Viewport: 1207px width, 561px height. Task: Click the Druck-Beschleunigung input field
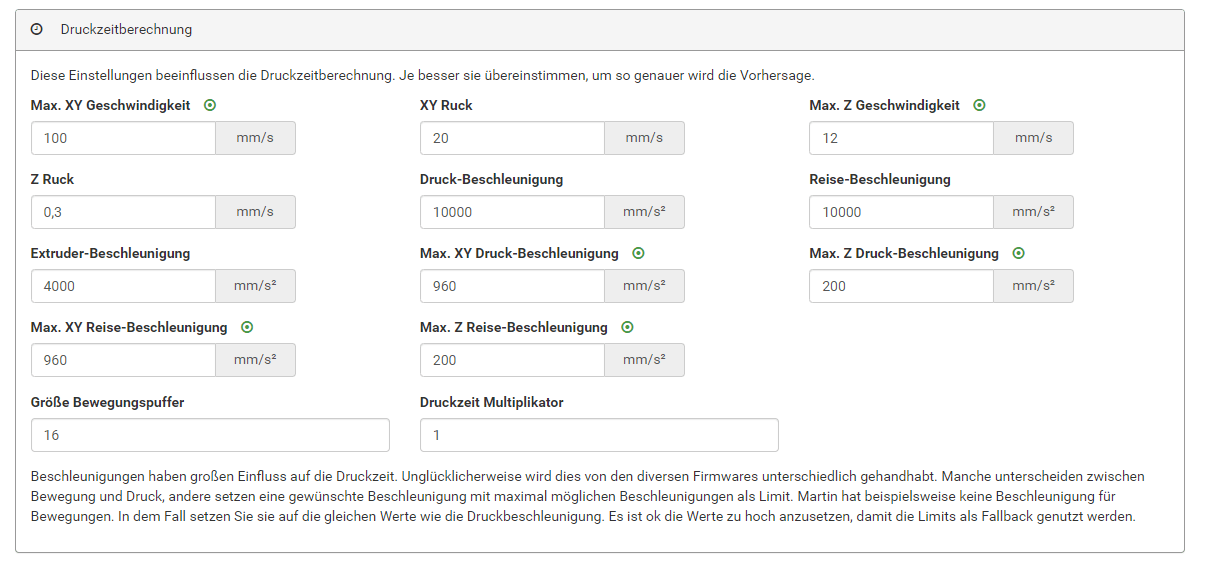pyautogui.click(x=512, y=212)
